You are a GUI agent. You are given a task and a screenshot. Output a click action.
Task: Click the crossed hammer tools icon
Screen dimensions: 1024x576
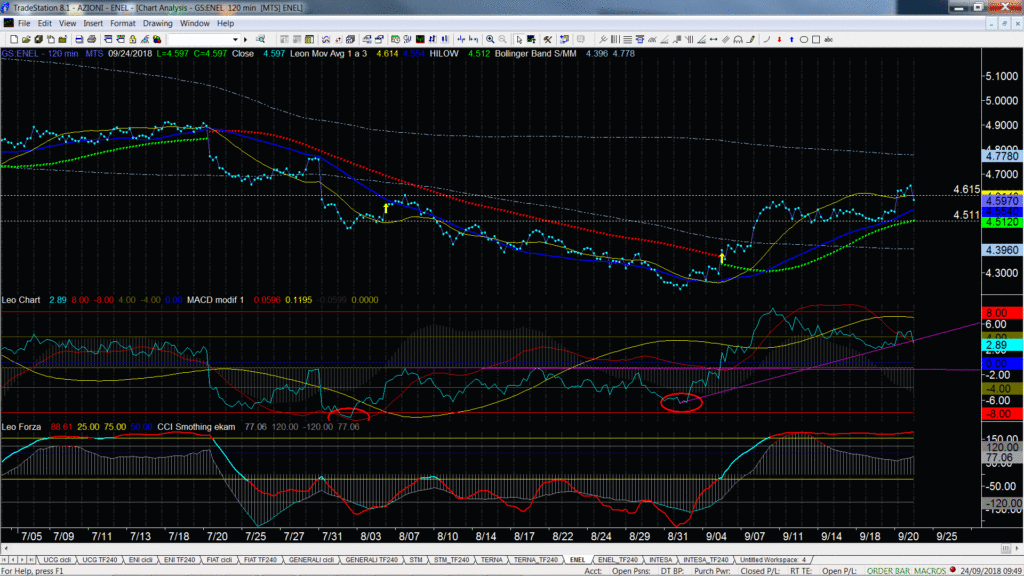(x=547, y=39)
